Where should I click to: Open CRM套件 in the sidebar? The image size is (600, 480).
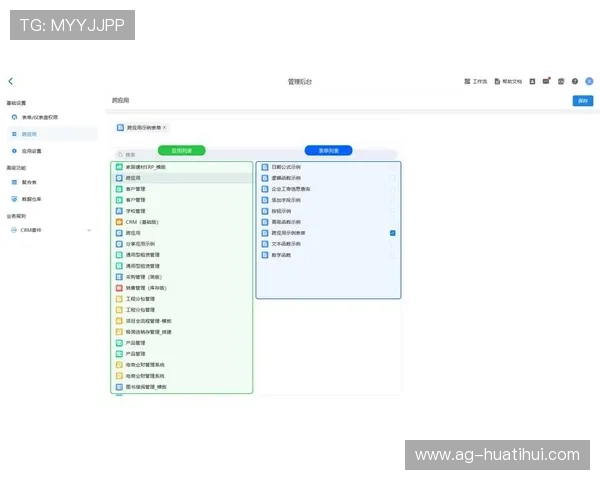tap(52, 230)
